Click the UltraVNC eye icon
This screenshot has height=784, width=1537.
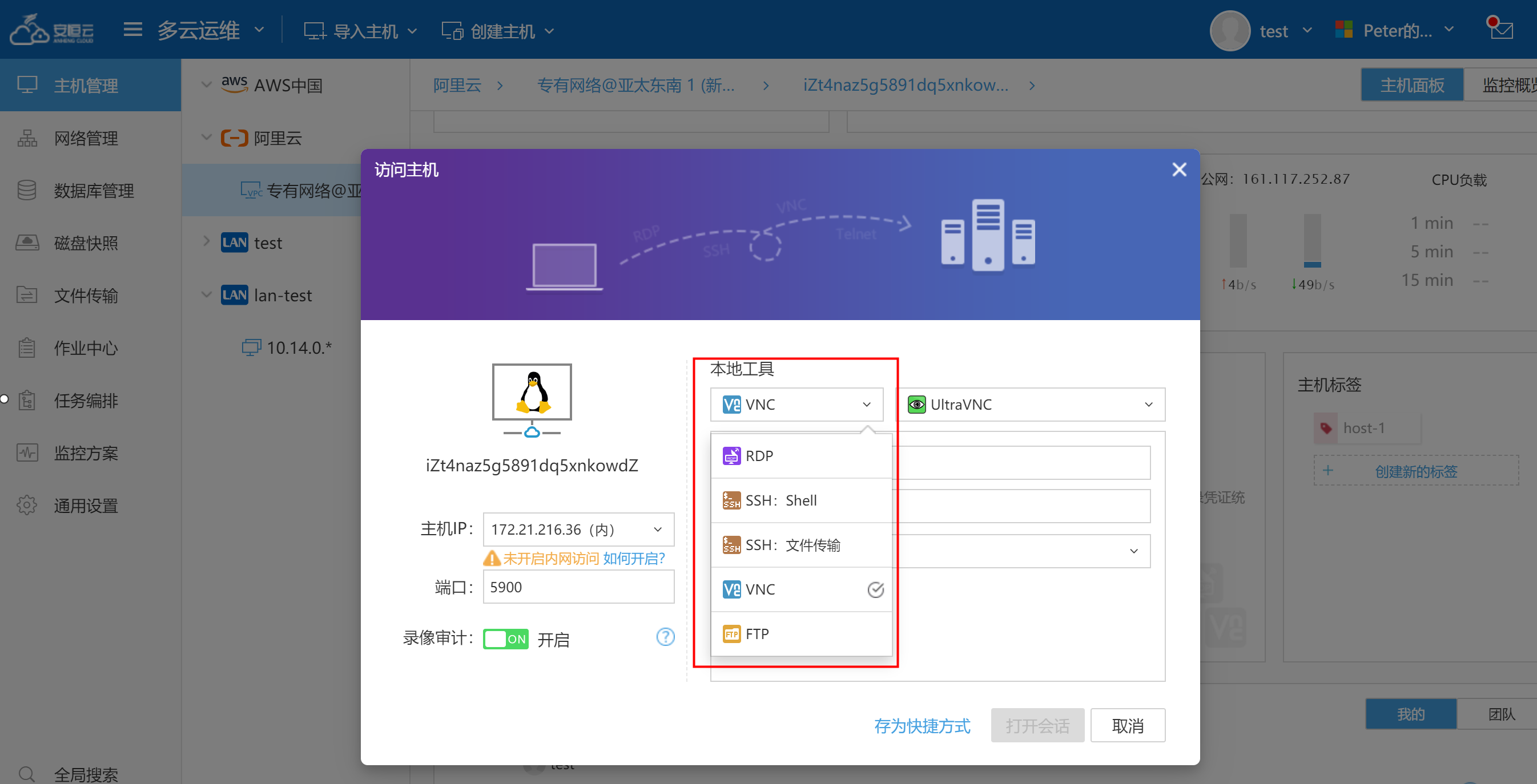(x=916, y=405)
